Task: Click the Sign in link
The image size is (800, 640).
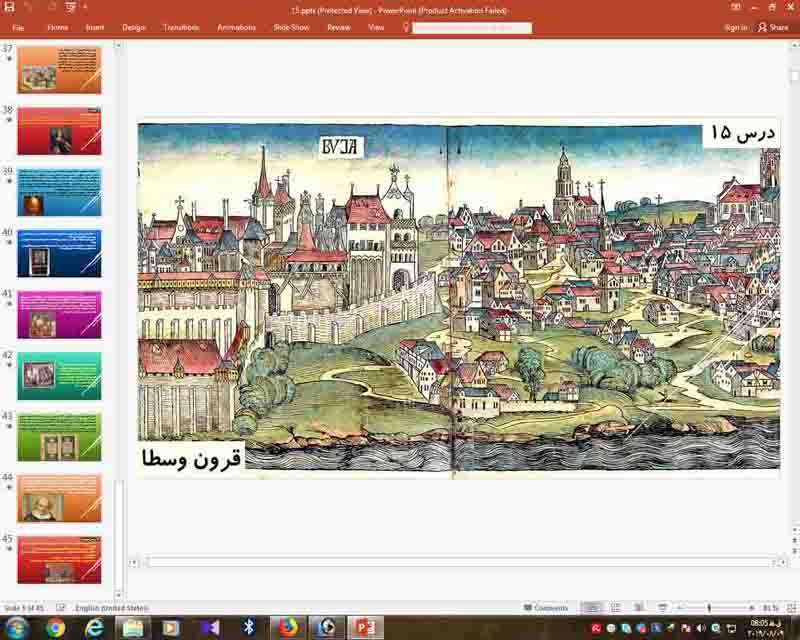Action: pos(735,28)
